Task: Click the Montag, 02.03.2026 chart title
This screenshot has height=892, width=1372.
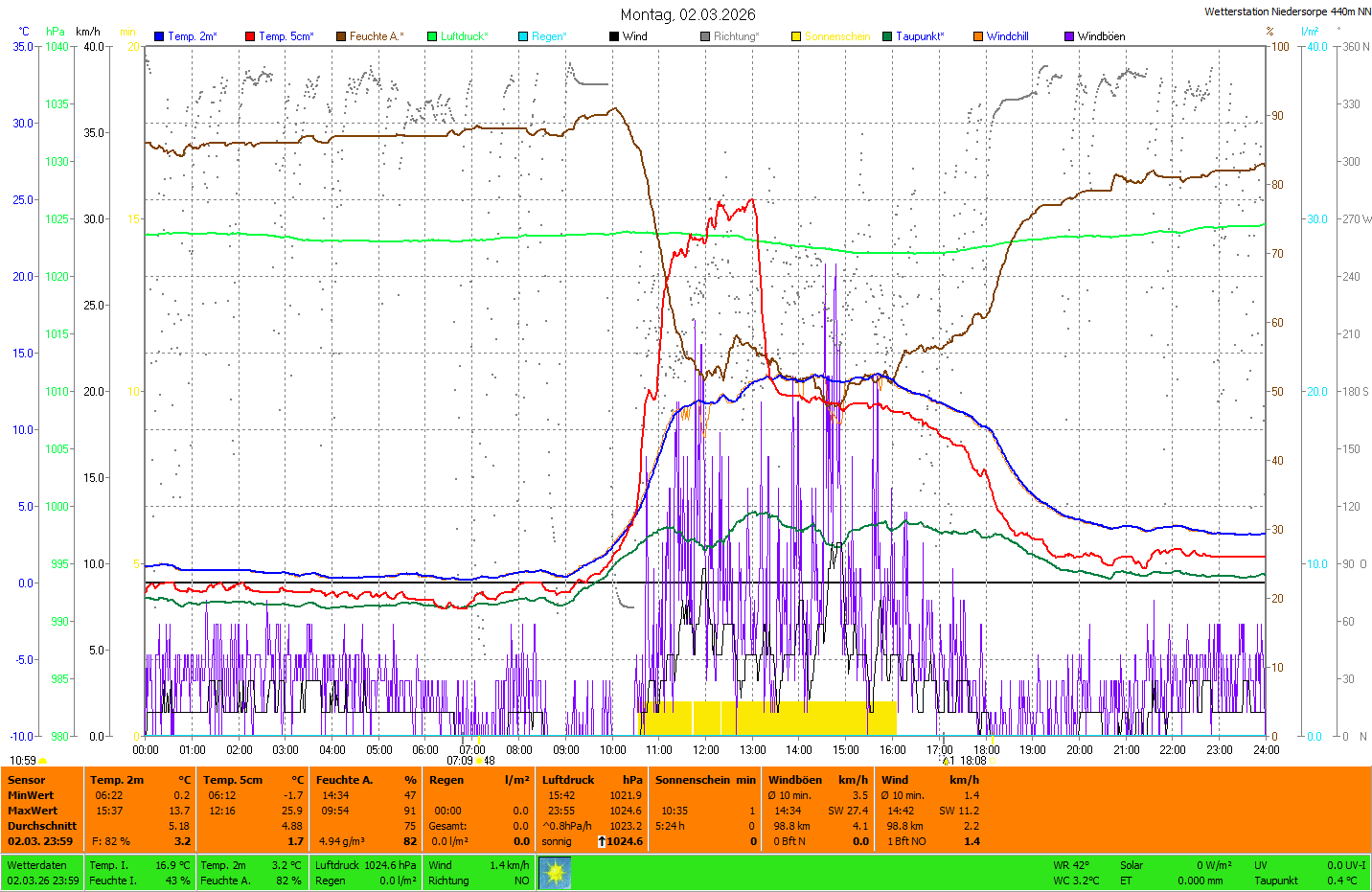Action: click(x=687, y=14)
